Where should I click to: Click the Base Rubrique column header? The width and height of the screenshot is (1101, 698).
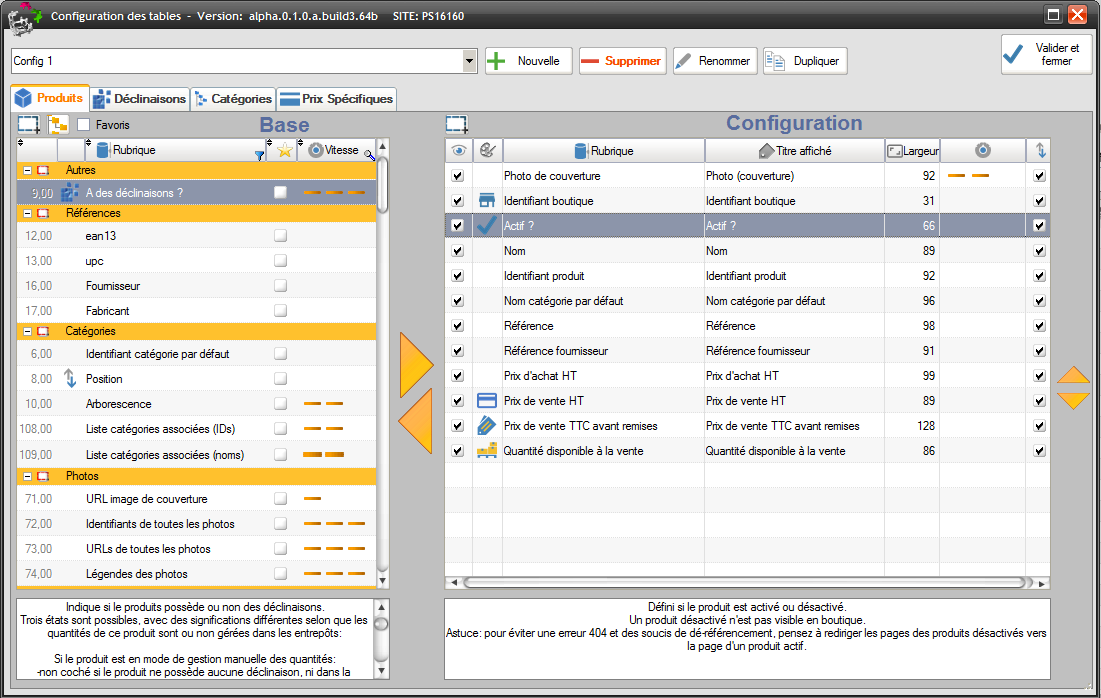176,150
